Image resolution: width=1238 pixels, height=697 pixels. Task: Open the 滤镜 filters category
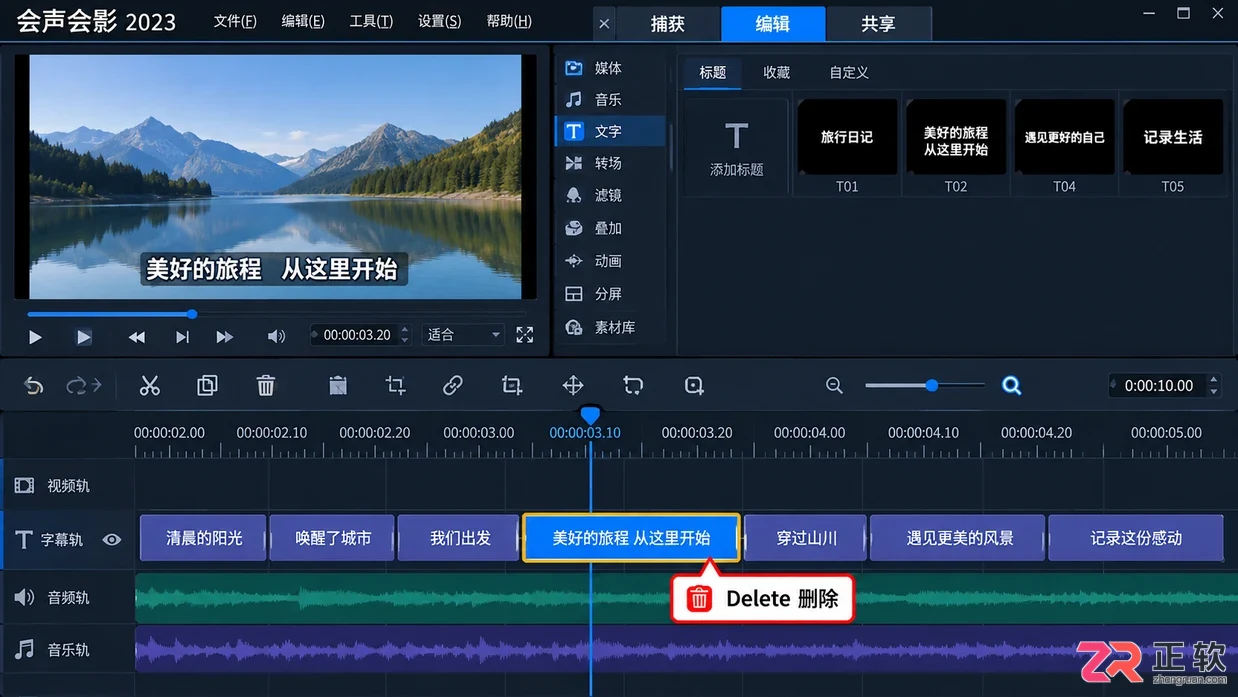[x=609, y=195]
